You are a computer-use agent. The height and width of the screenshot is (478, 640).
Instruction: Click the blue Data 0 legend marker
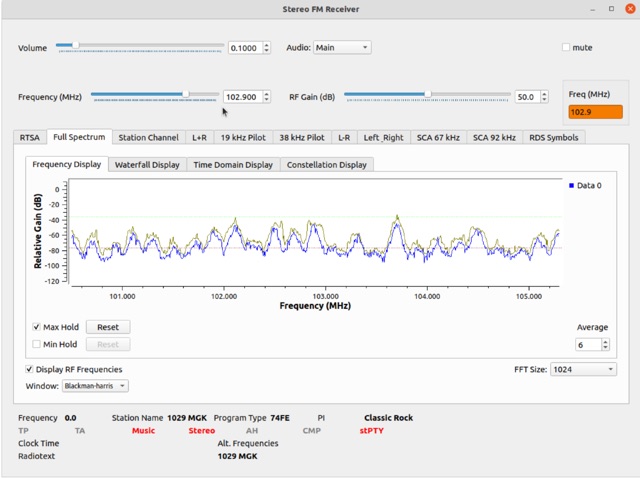point(570,185)
